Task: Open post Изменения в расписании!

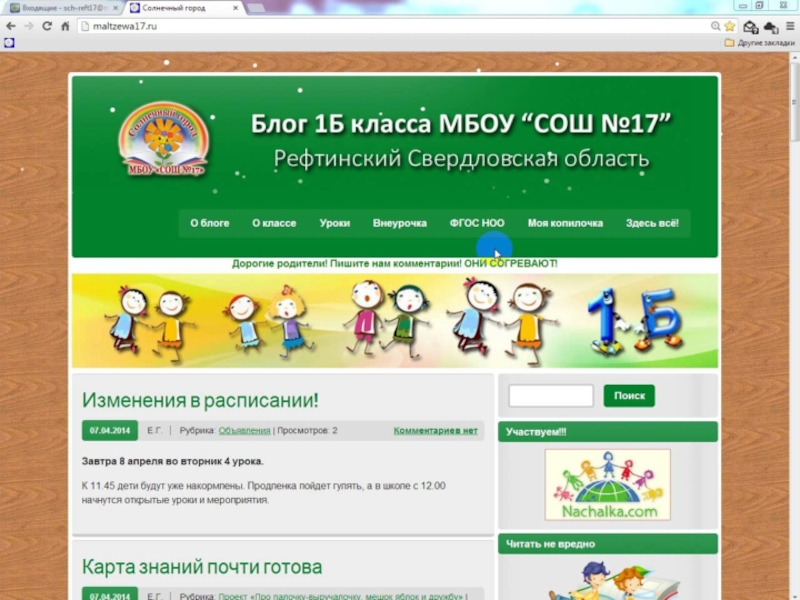Action: click(x=200, y=400)
